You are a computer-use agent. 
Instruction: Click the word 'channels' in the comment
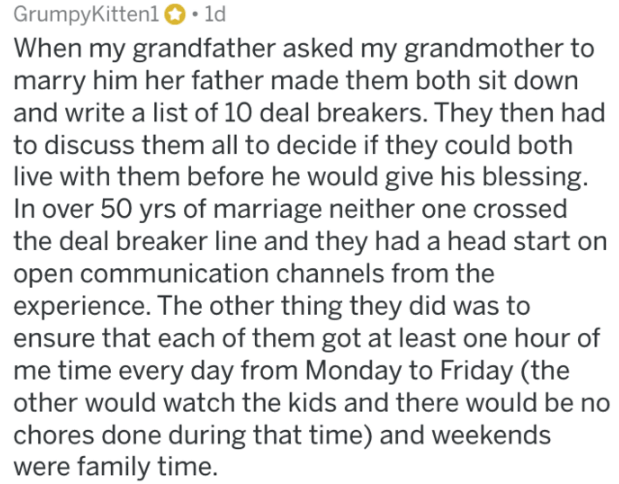click(330, 273)
